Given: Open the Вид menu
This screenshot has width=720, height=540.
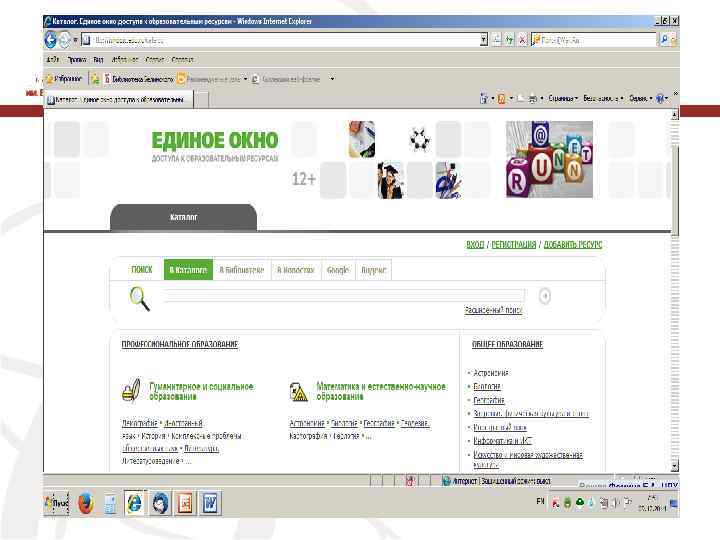Looking at the screenshot, I should (98, 60).
